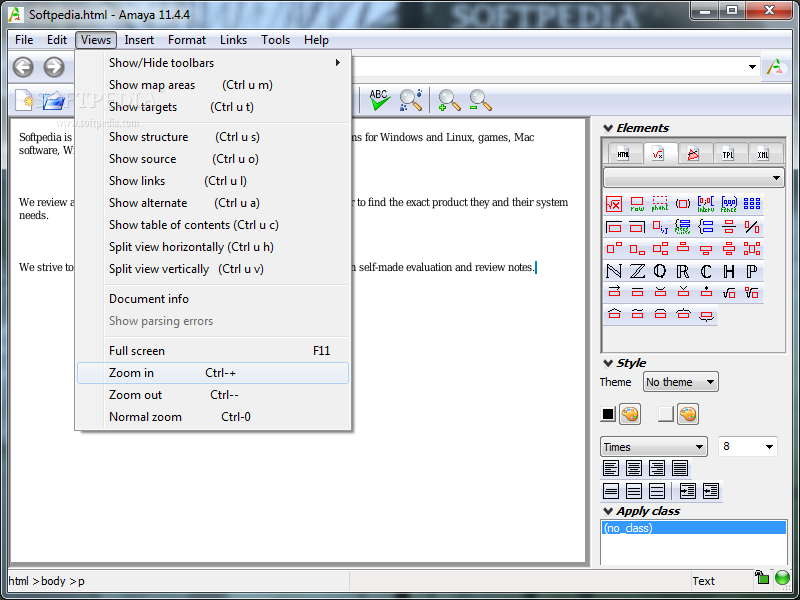Viewport: 800px width, 600px height.
Task: Open the File menu
Action: 24,40
